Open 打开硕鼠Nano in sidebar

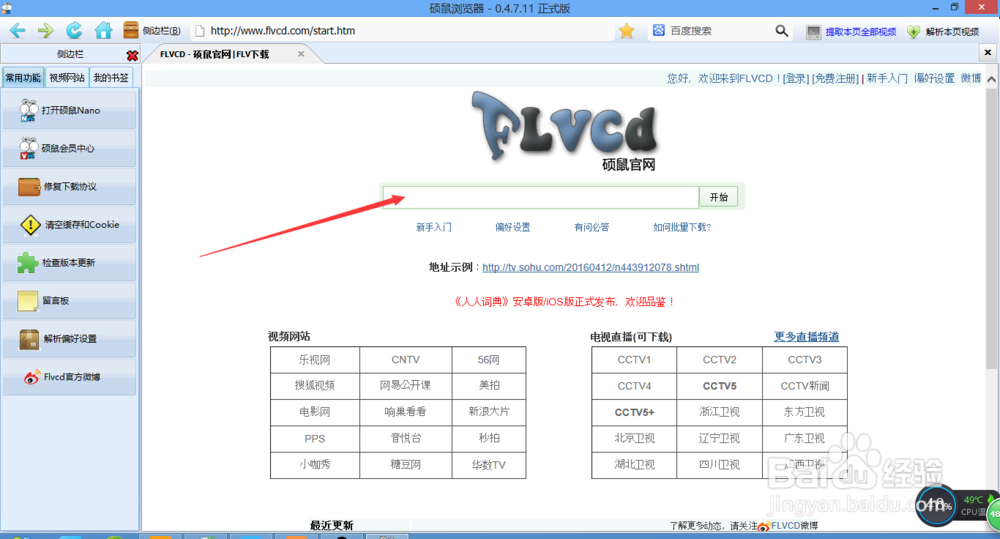pos(70,110)
